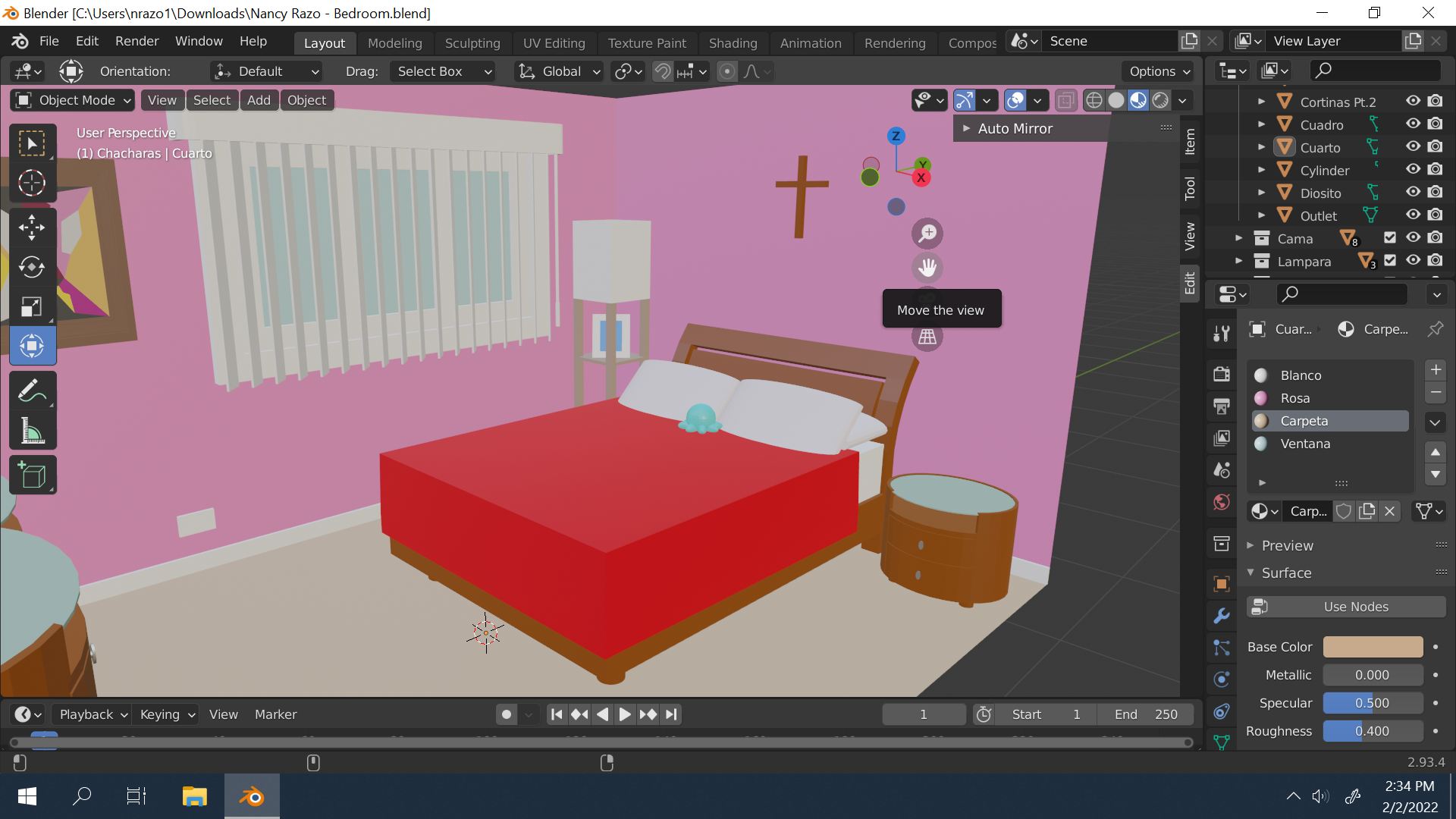This screenshot has width=1456, height=819.
Task: Select the Annotate tool
Action: tap(32, 391)
